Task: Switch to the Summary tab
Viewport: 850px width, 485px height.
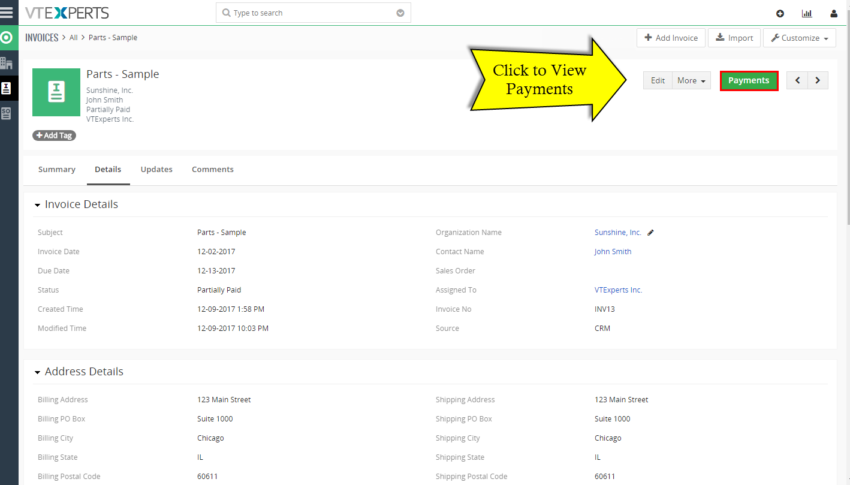Action: pos(56,169)
